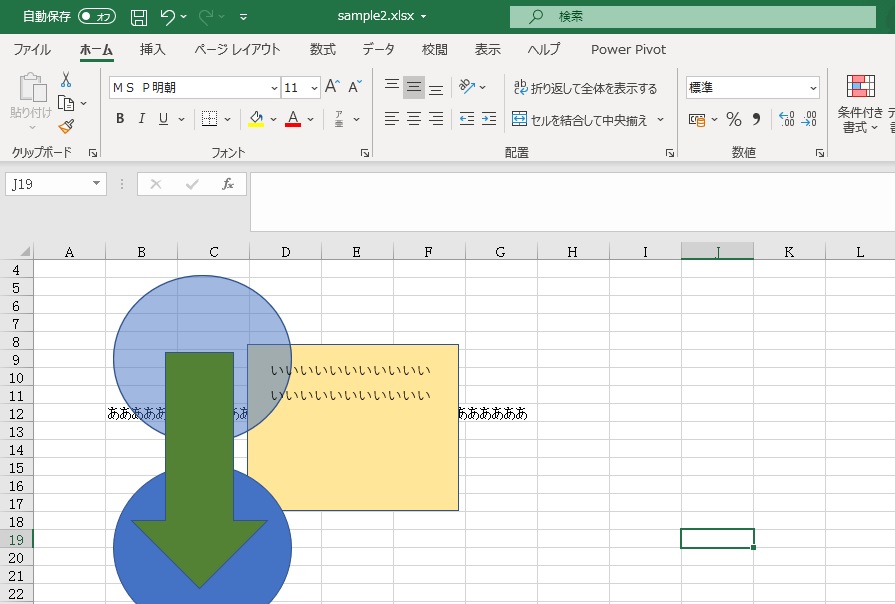Click the Format Painter brush icon
Image resolution: width=895 pixels, height=604 pixels.
click(x=66, y=126)
